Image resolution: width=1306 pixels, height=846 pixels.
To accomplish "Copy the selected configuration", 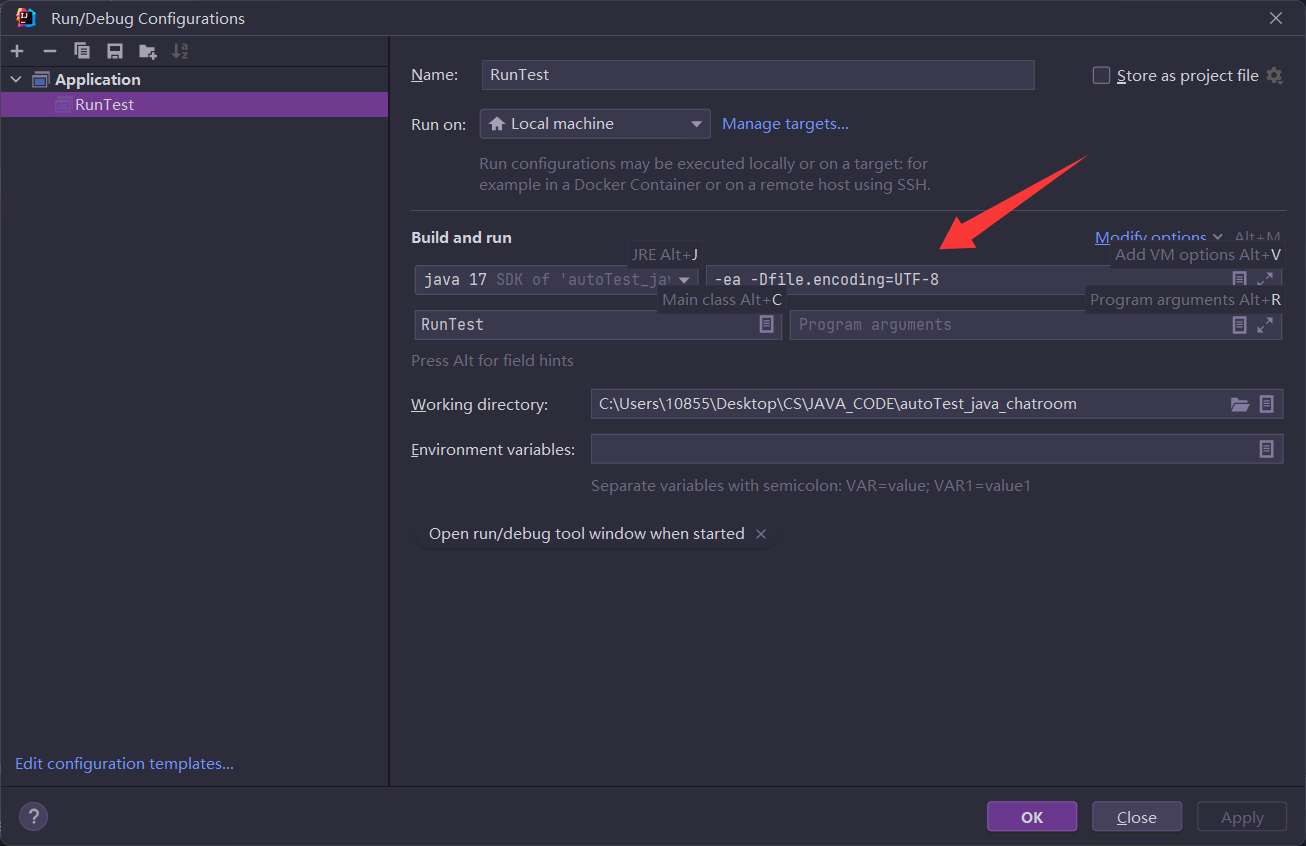I will pos(82,51).
